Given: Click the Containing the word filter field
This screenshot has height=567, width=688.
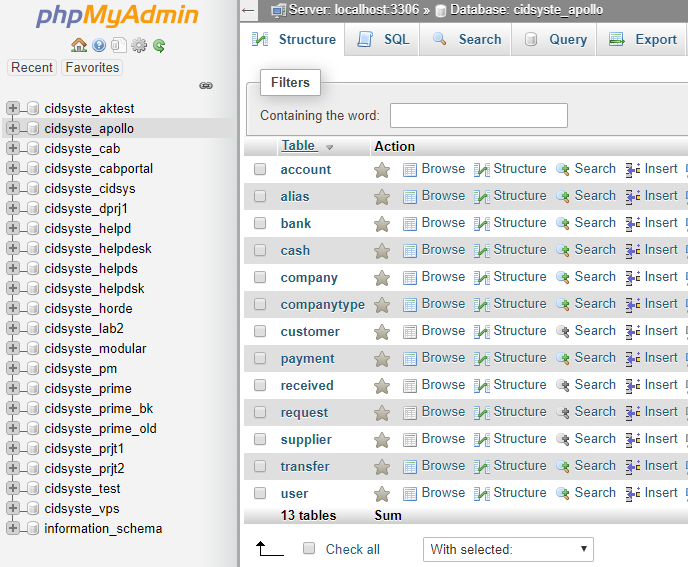Looking at the screenshot, I should pyautogui.click(x=478, y=116).
